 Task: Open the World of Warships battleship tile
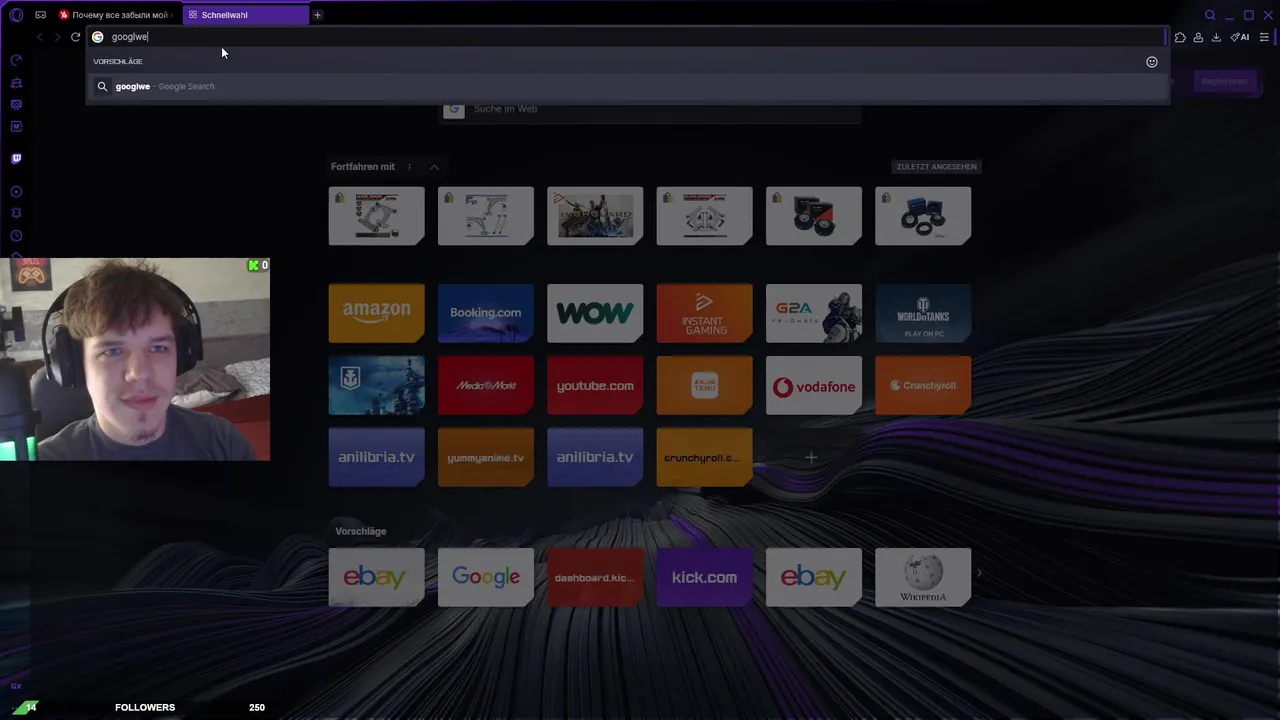376,385
